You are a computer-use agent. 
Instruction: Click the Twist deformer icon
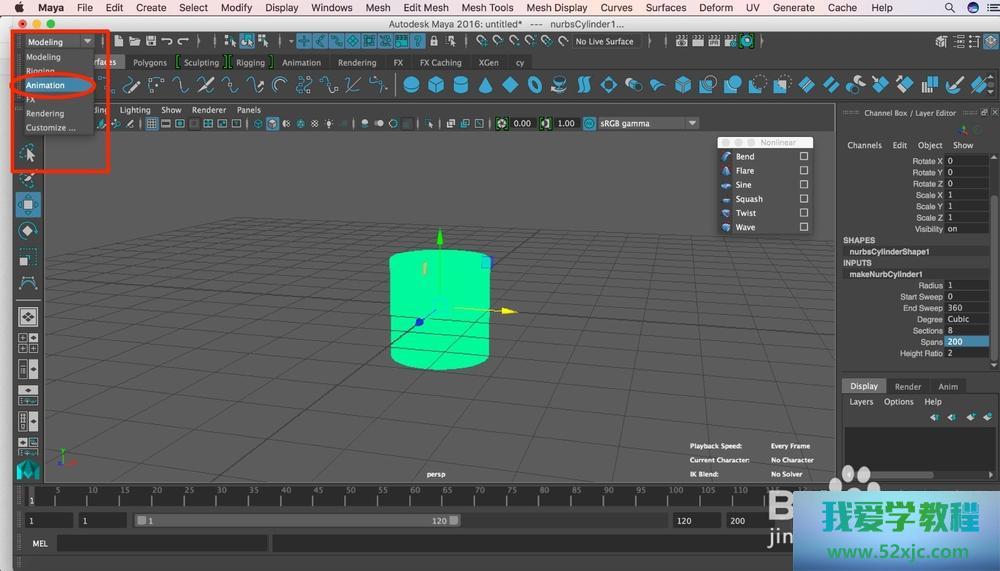(x=727, y=213)
